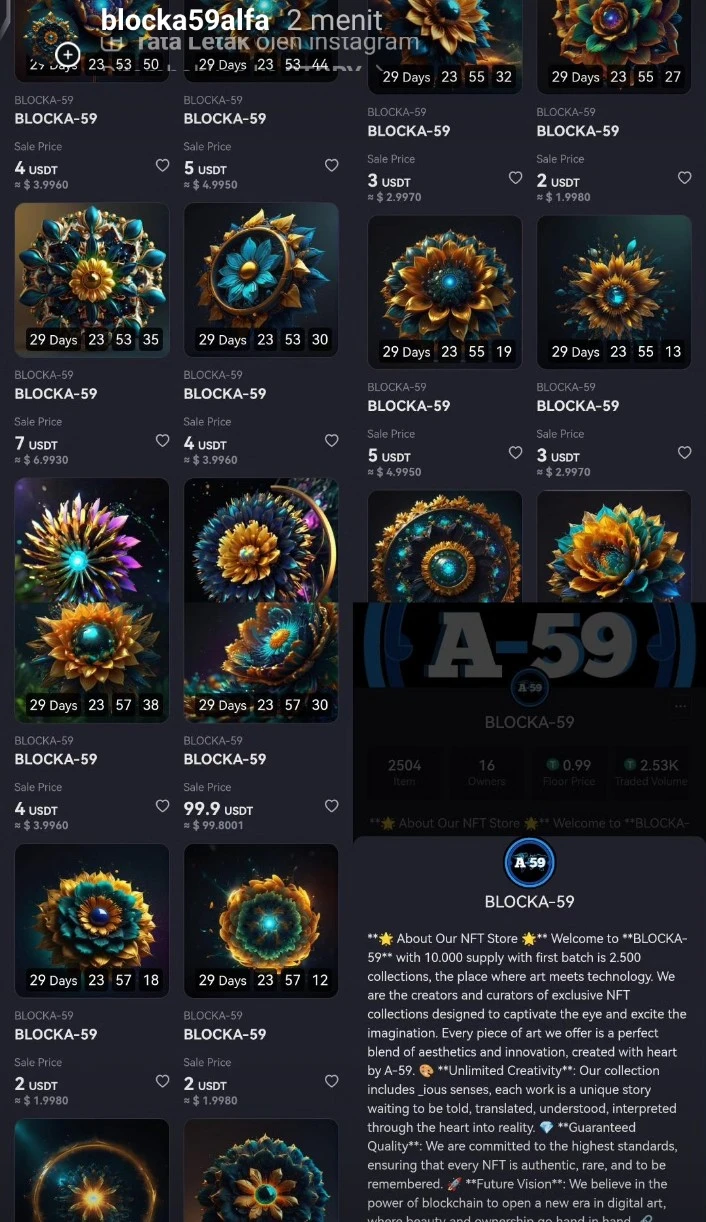Tap the plus circle icon at top
706x1222 pixels.
pos(67,54)
